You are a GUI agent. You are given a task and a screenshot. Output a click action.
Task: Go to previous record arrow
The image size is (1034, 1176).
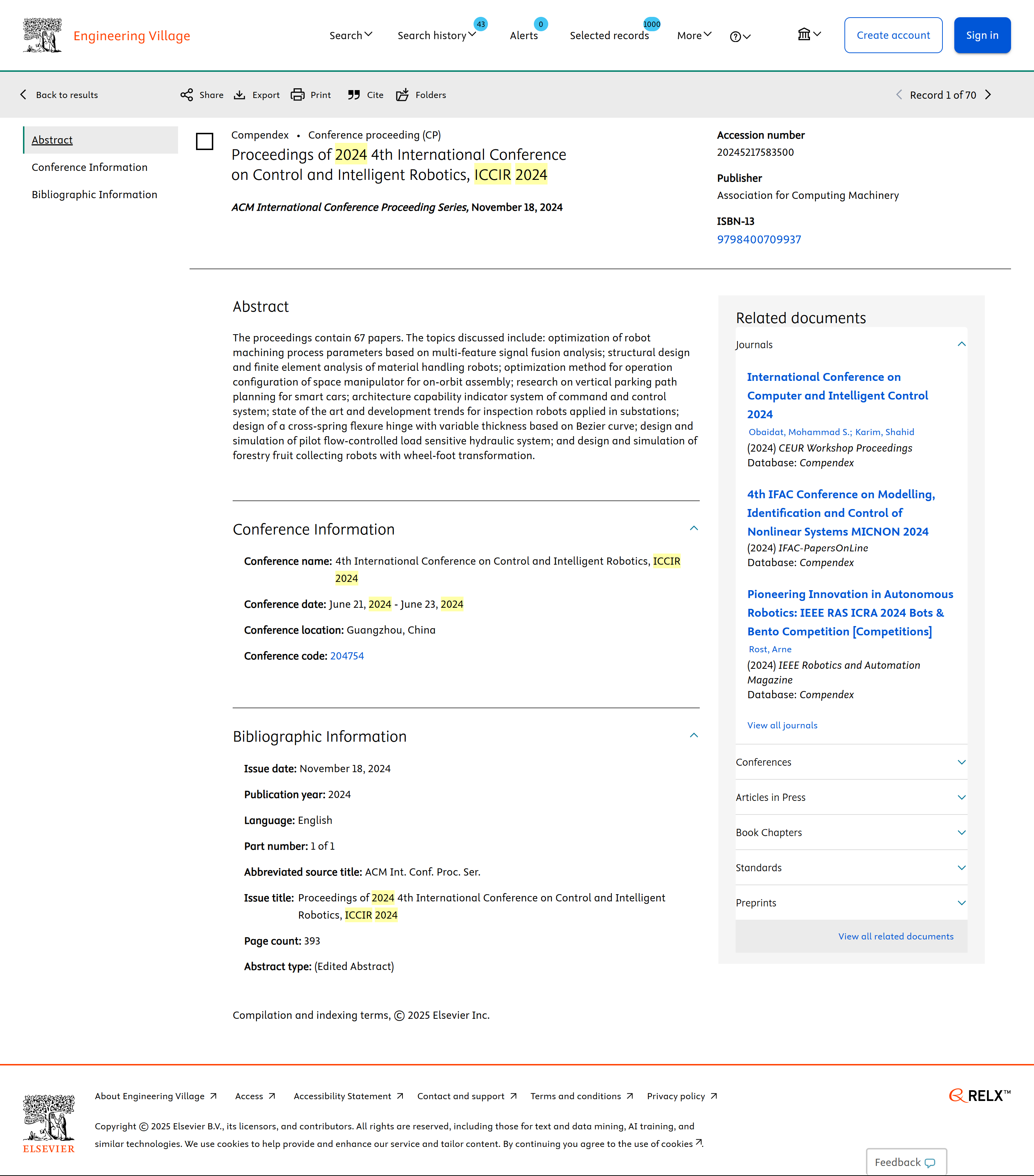(899, 95)
